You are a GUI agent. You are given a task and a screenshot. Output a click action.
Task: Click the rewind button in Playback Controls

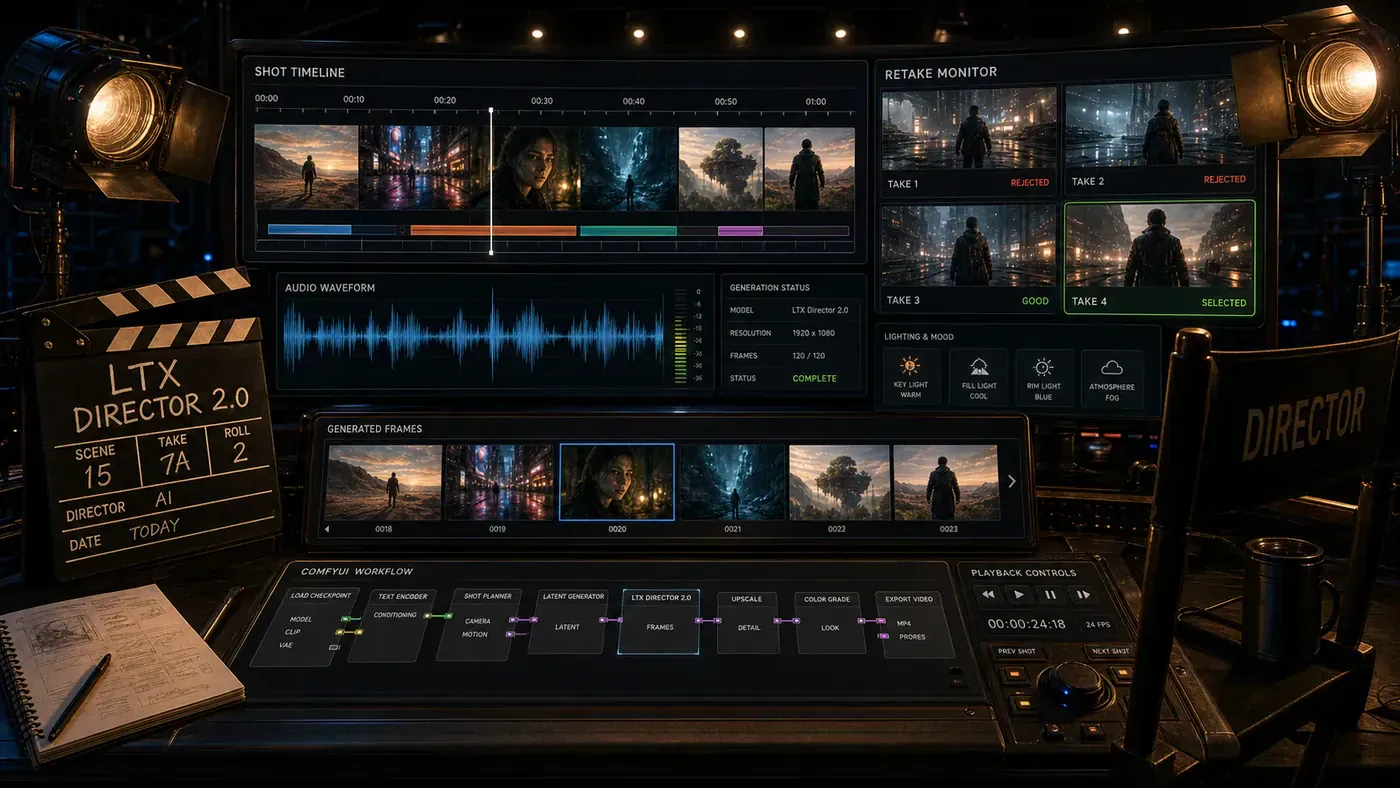coord(988,594)
